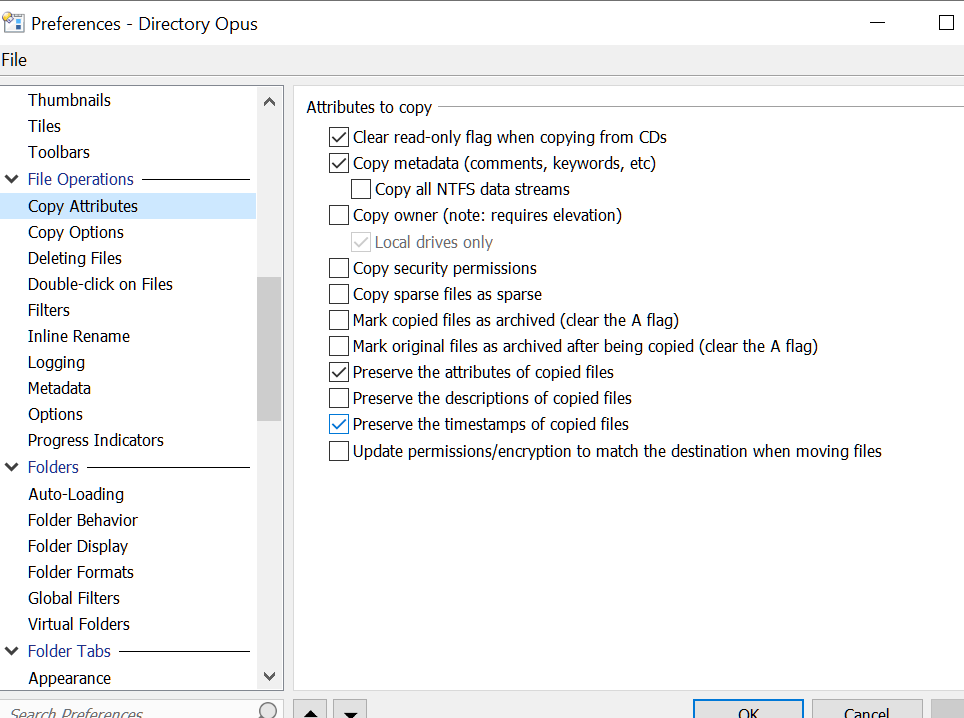The height and width of the screenshot is (718, 964).
Task: Select Filters under File Operations
Action: [x=49, y=310]
